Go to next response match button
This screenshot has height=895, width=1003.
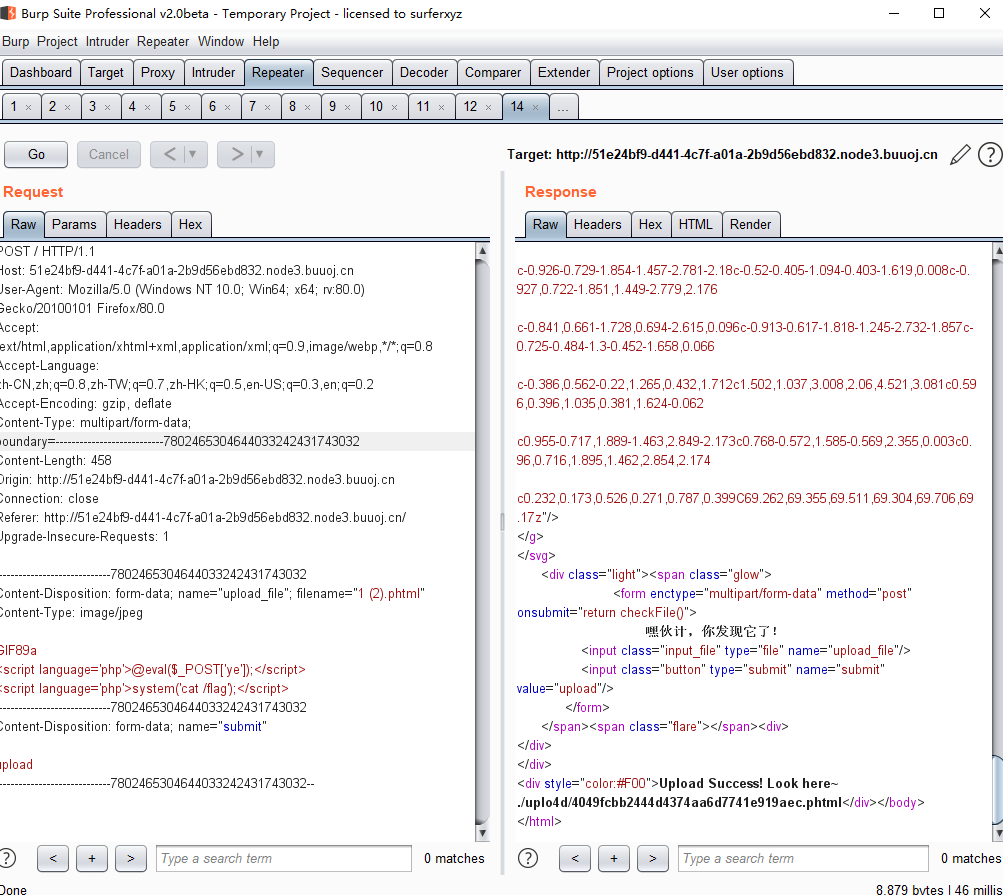pos(652,858)
